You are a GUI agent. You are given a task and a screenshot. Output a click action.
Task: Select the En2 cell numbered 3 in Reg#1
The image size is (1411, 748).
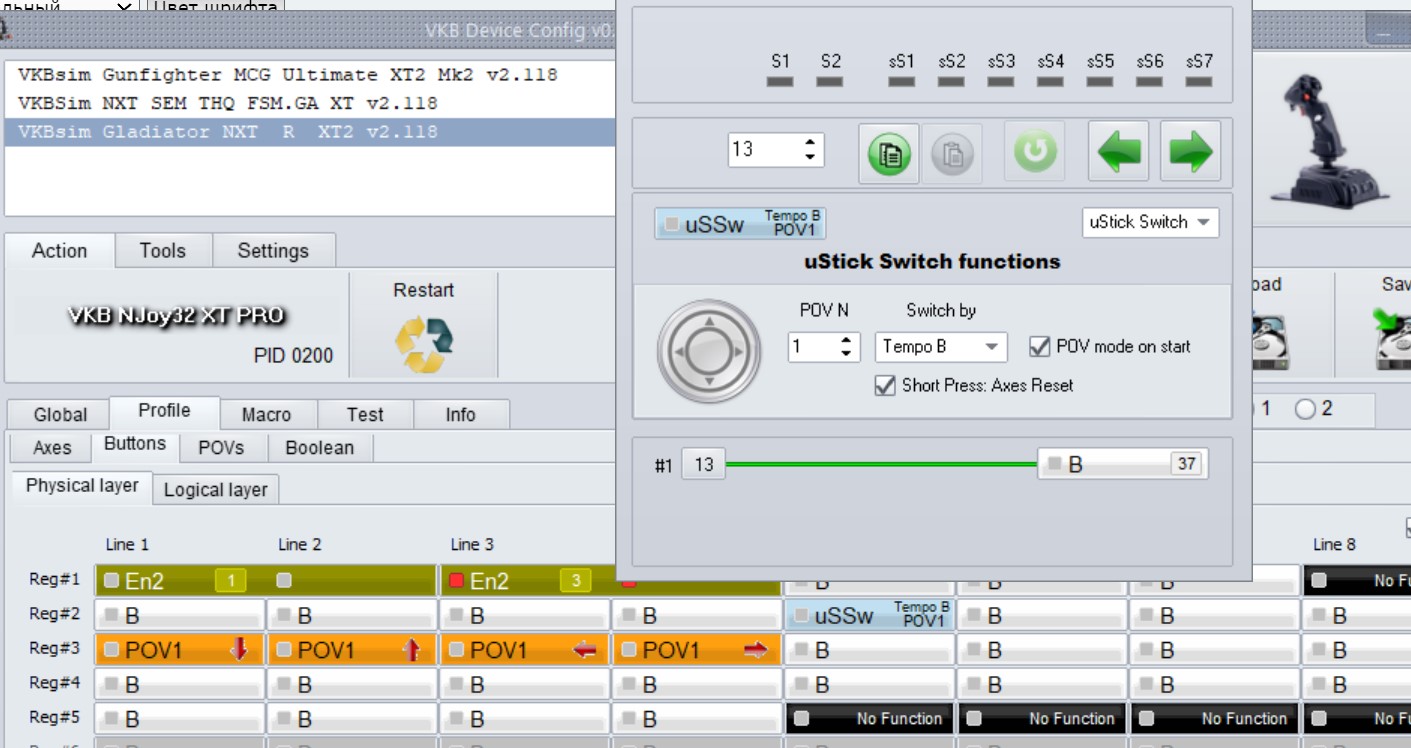[525, 581]
